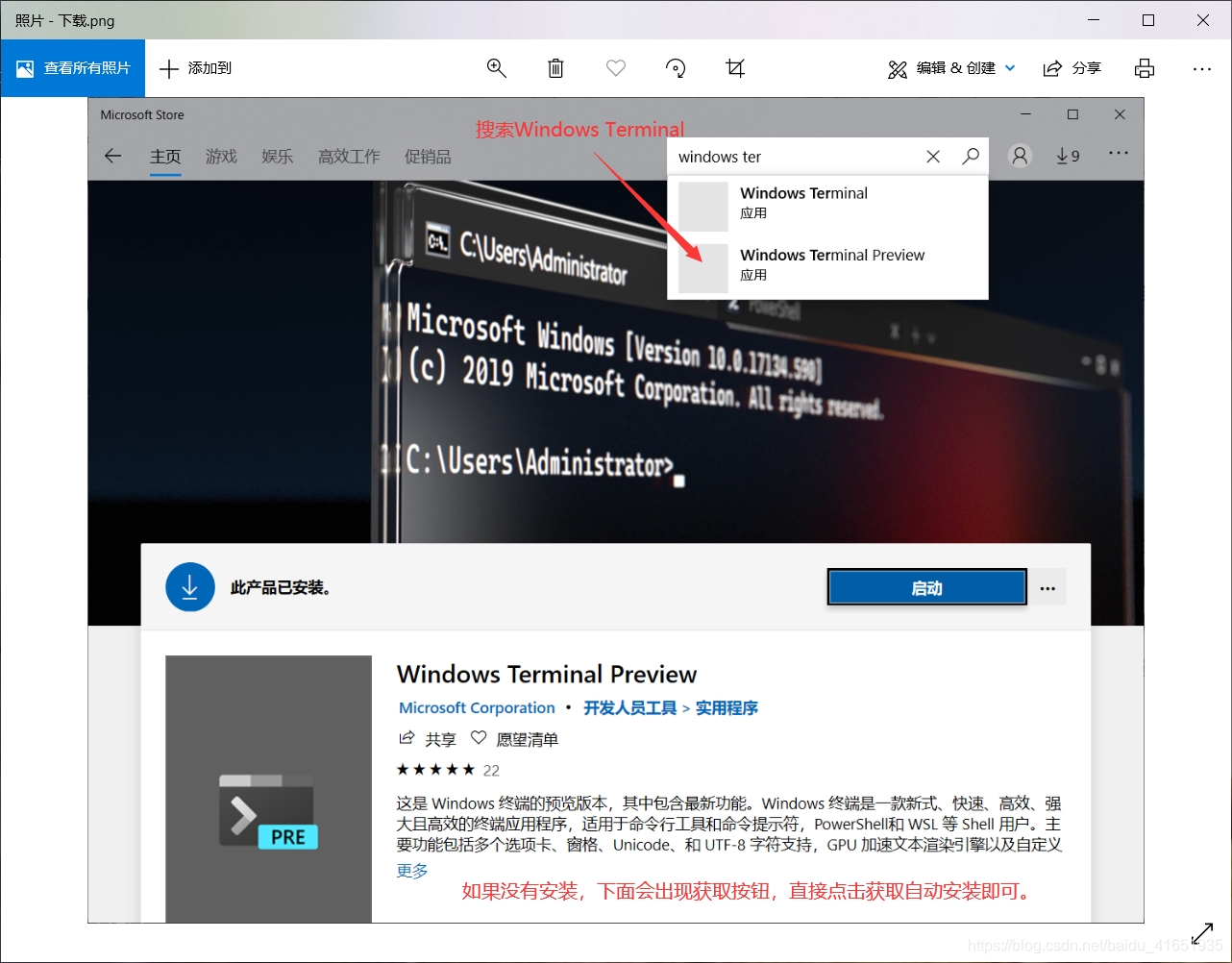The width and height of the screenshot is (1232, 963).
Task: Open the Microsoft Store more menu
Action: click(1119, 154)
